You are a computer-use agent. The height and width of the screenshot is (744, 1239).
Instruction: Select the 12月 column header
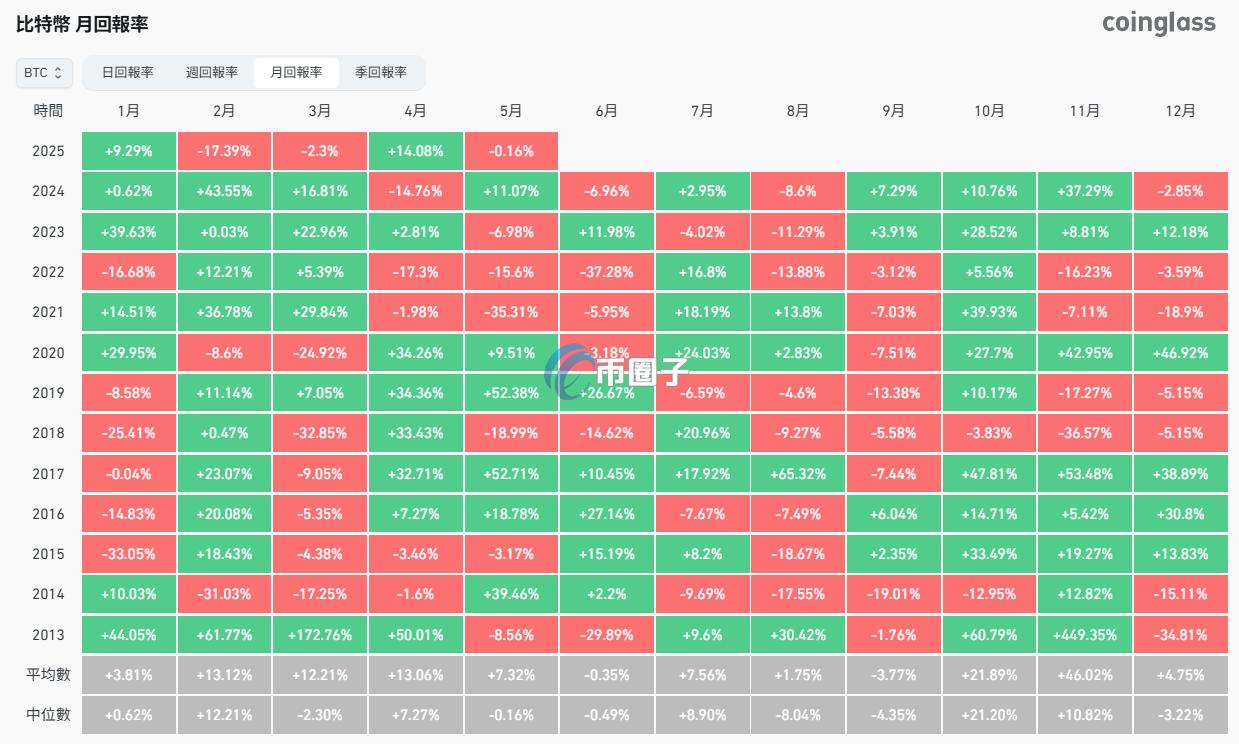[1180, 111]
